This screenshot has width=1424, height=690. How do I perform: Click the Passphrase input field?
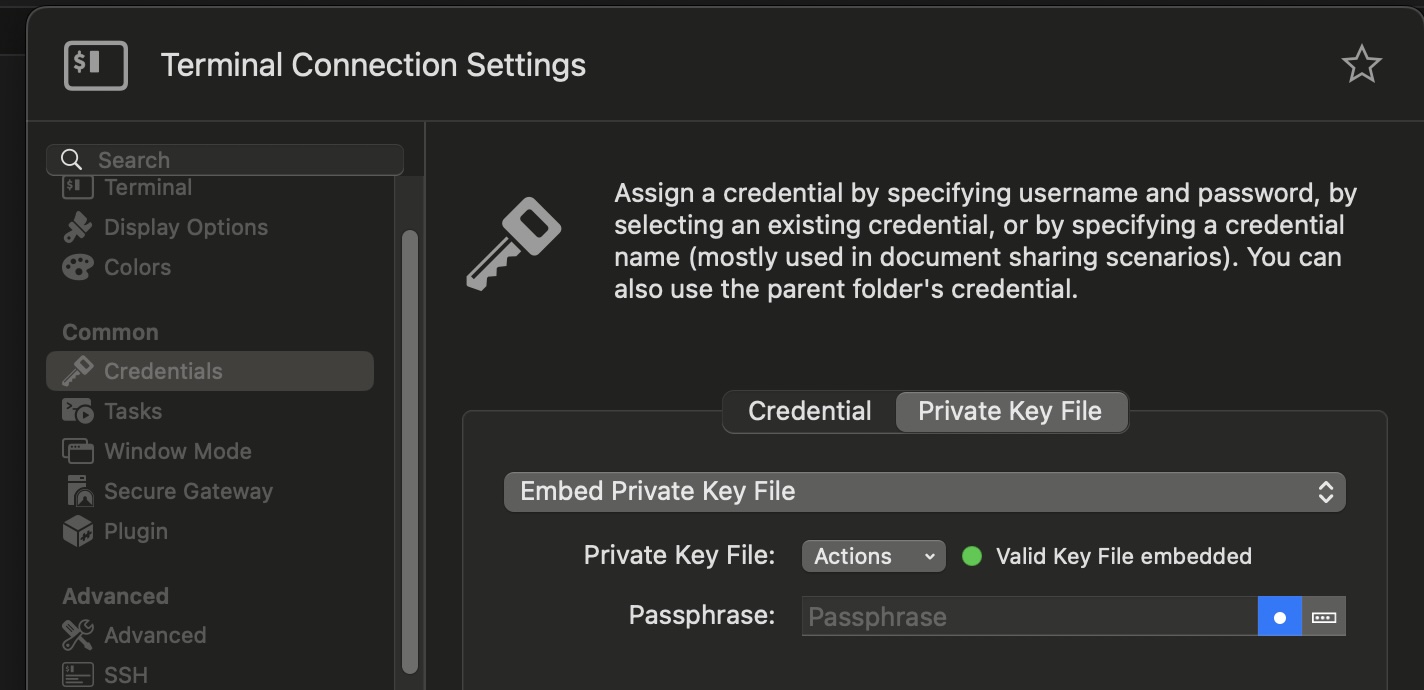(x=1029, y=617)
